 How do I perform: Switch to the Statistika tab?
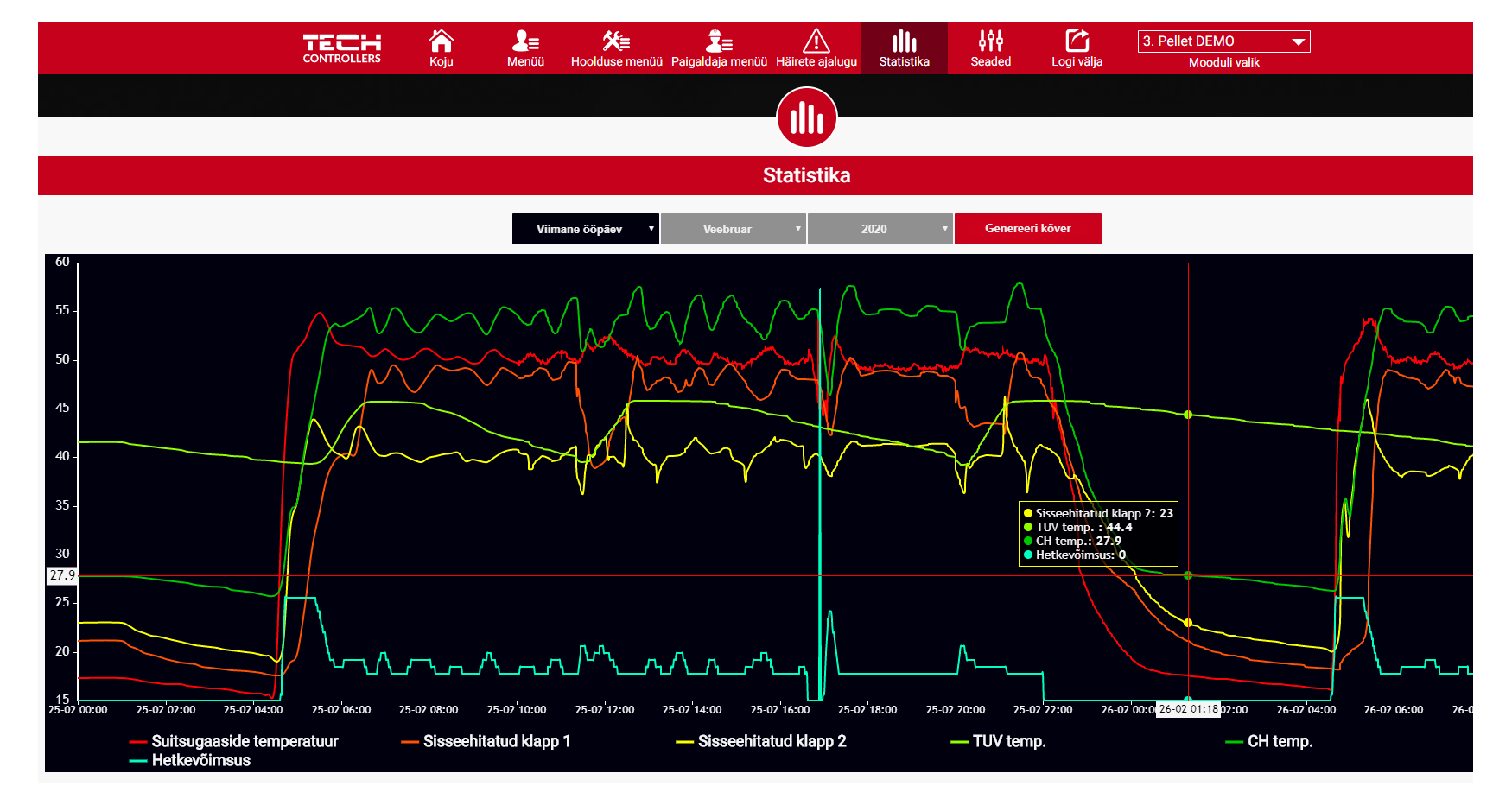[x=904, y=48]
